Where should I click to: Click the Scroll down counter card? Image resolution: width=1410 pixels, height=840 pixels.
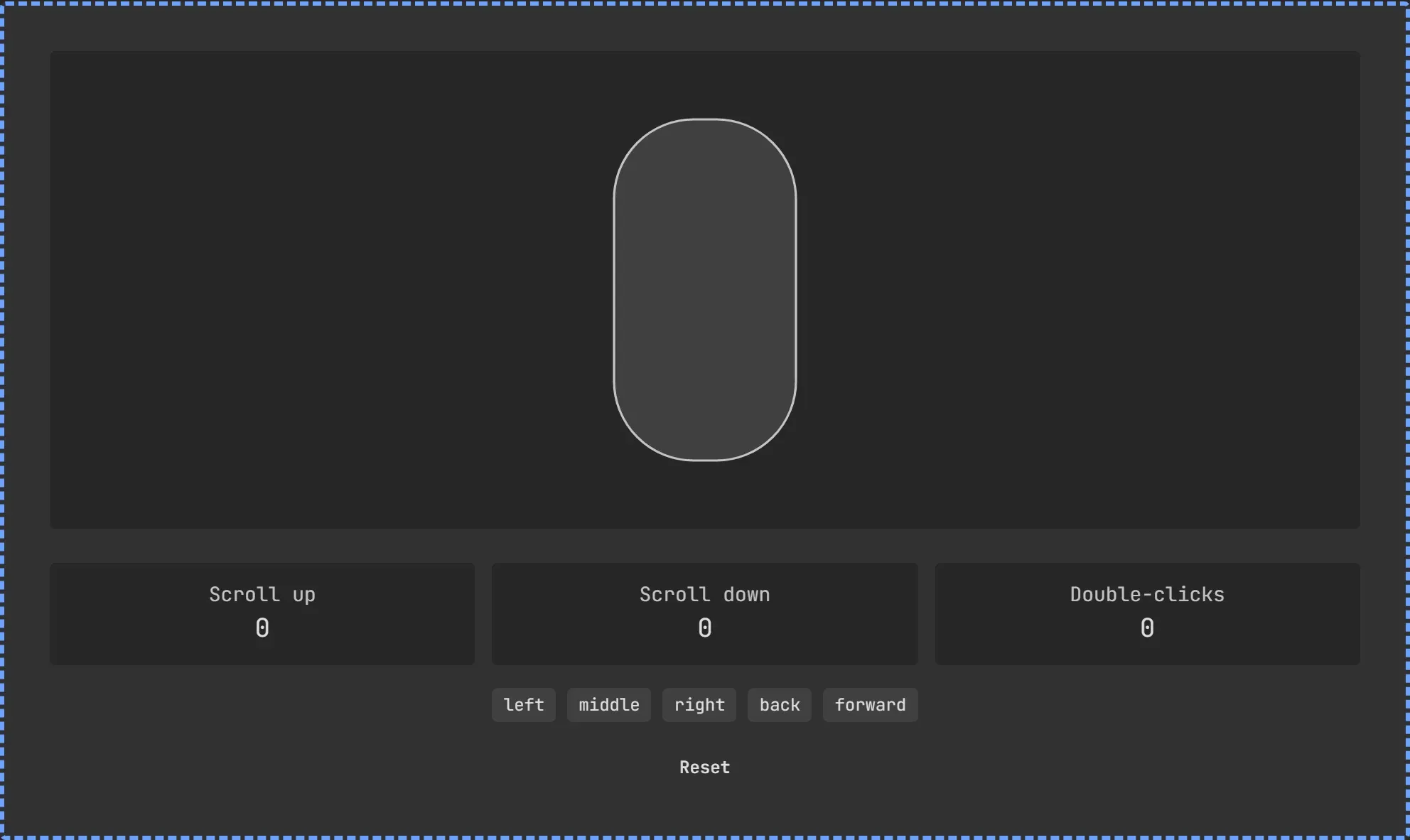(x=705, y=614)
